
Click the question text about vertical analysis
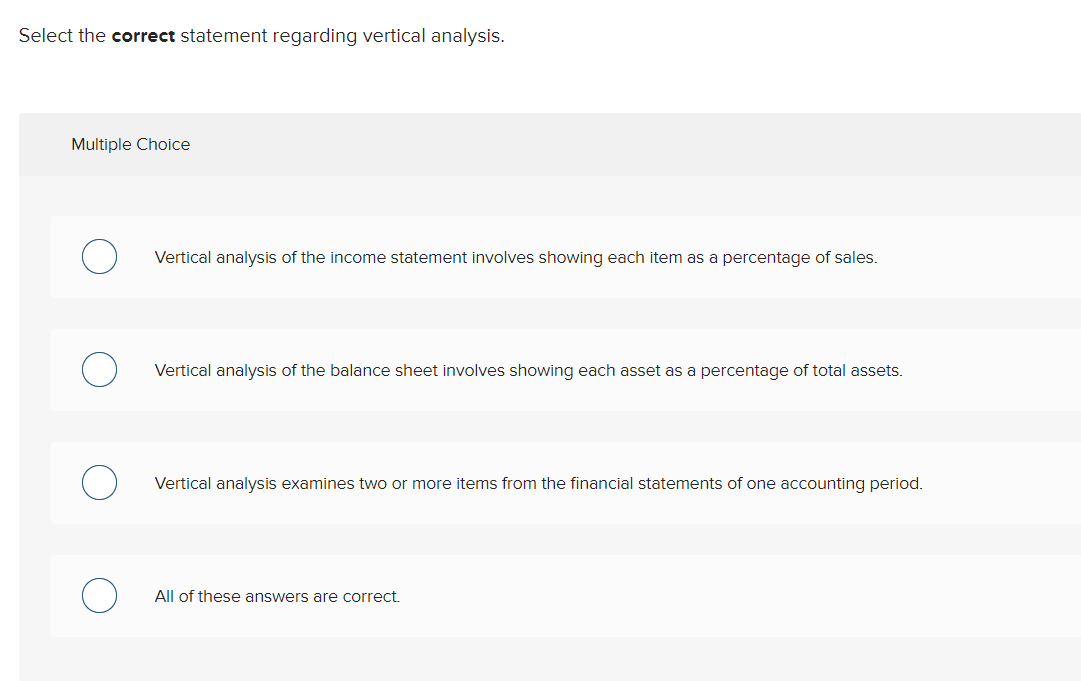point(261,35)
